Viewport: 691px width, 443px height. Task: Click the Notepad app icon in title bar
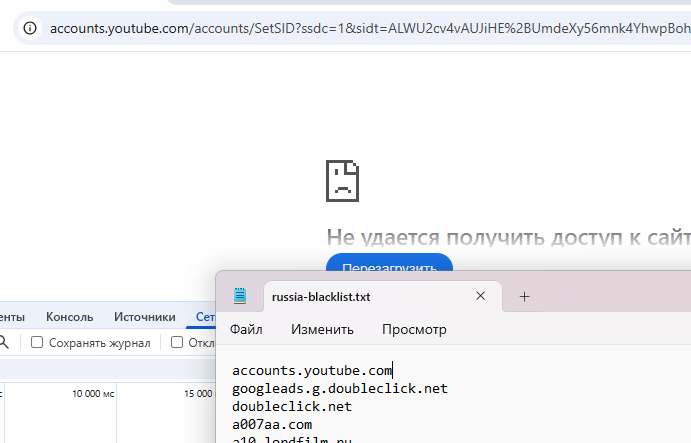click(x=240, y=296)
